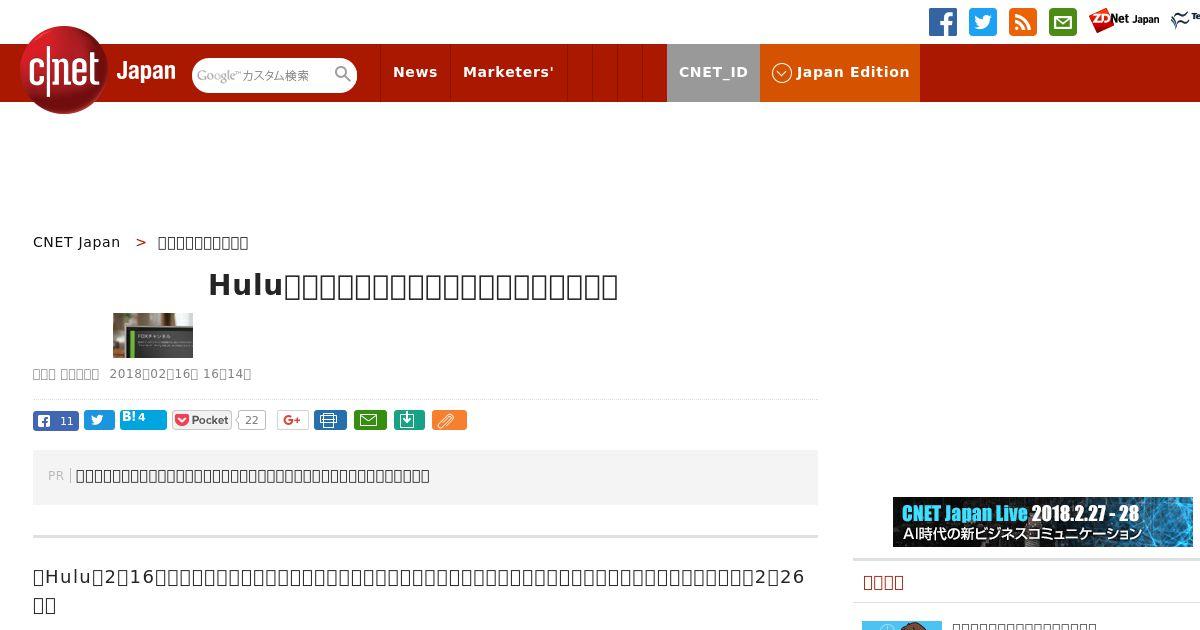Click the Pocket count 22 bubble

pyautogui.click(x=252, y=420)
